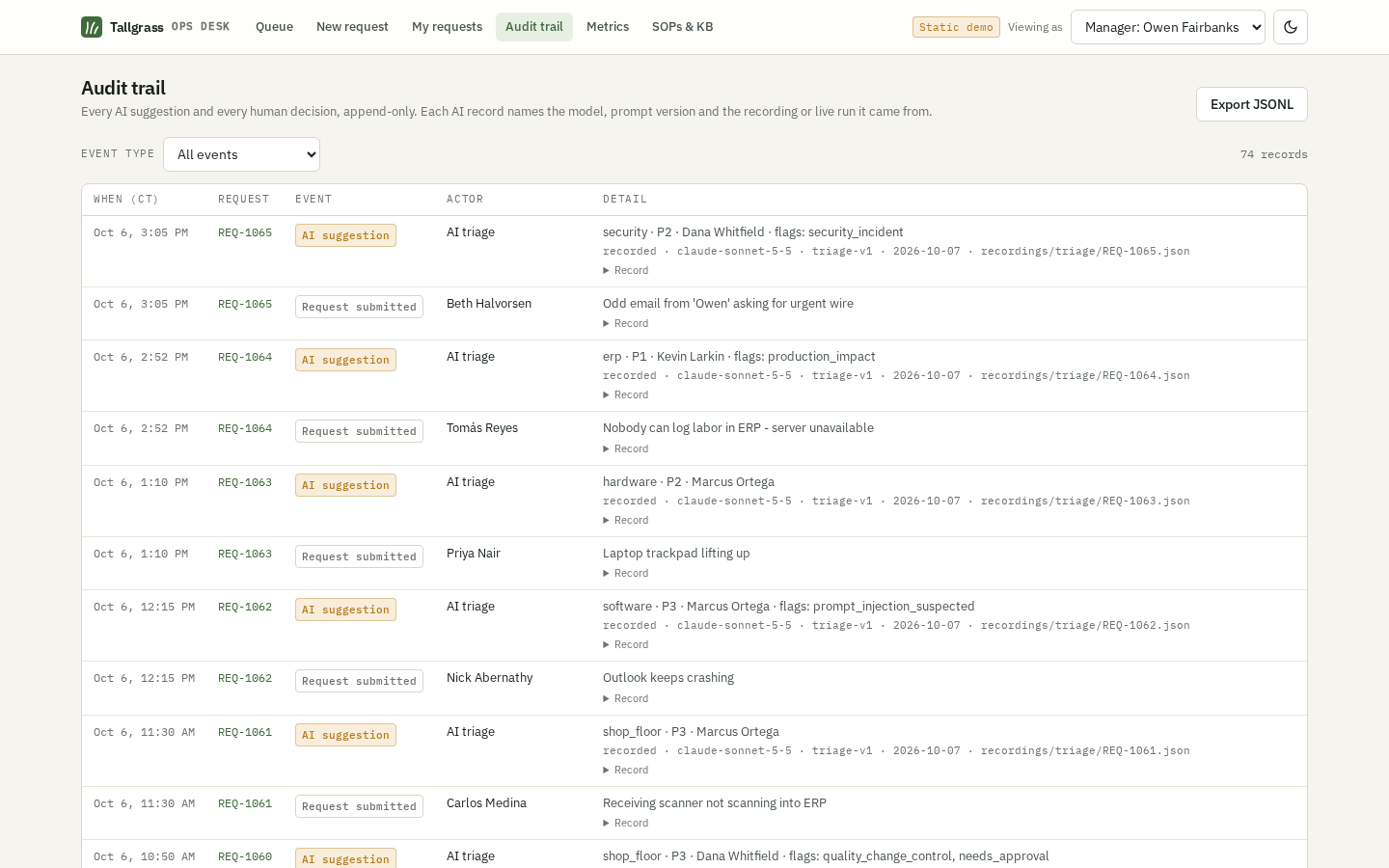1389x868 pixels.
Task: Click the Static demo badge
Action: point(956,27)
